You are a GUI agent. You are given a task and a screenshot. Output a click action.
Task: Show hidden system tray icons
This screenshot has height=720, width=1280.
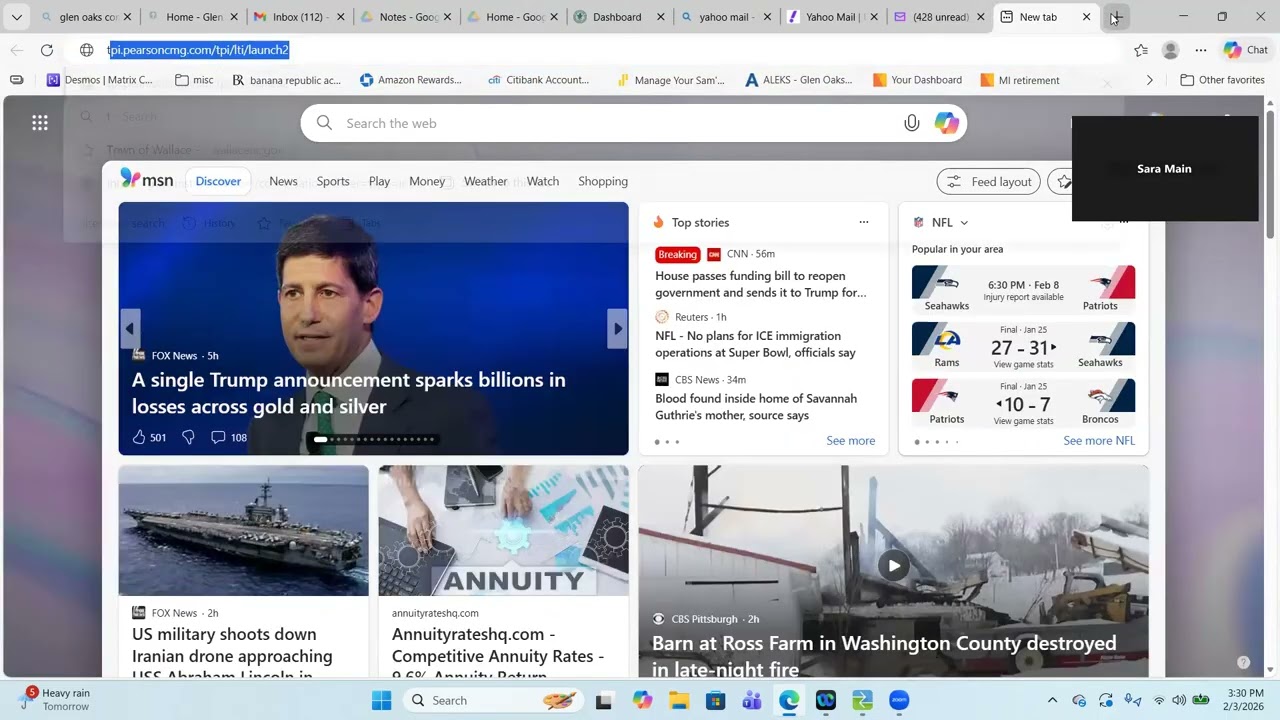[x=1052, y=701]
